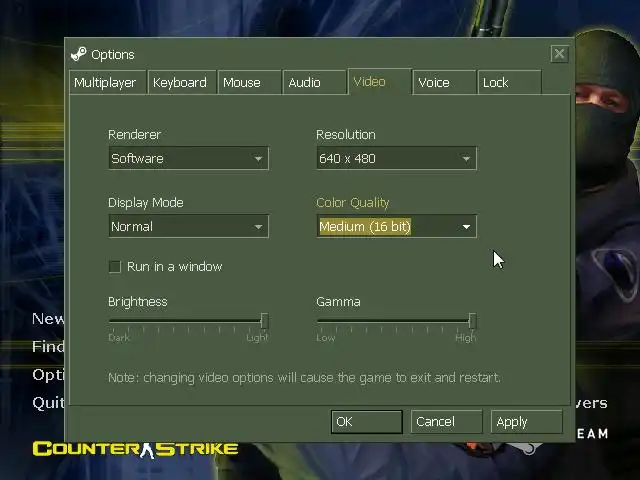Open the Voice settings tab
Screen dimensions: 640x480
444,82
